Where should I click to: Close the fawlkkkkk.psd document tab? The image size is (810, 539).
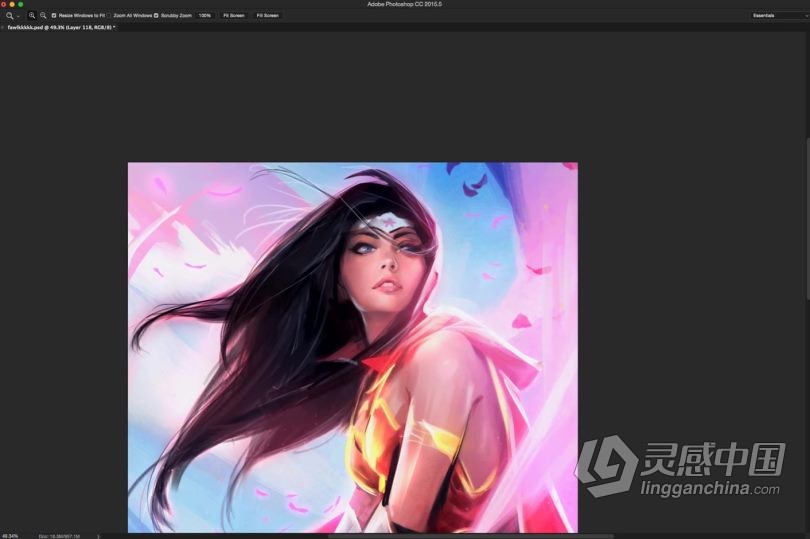point(3,27)
